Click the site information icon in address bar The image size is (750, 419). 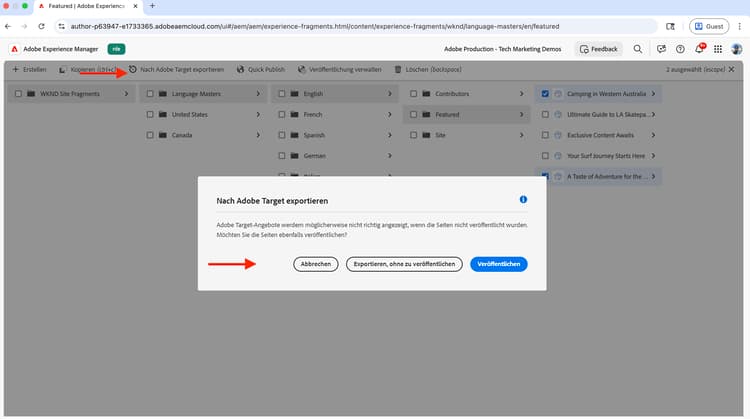point(61,26)
